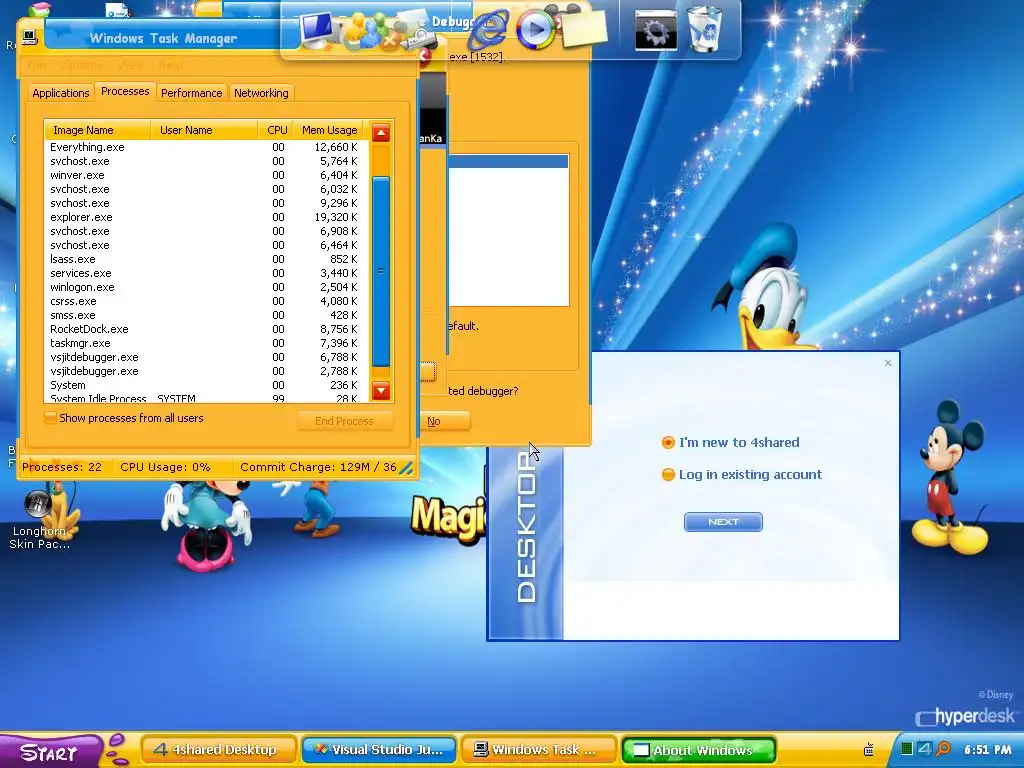Image resolution: width=1024 pixels, height=768 pixels.
Task: Select the taskmgr.exe process row
Action: (x=206, y=343)
